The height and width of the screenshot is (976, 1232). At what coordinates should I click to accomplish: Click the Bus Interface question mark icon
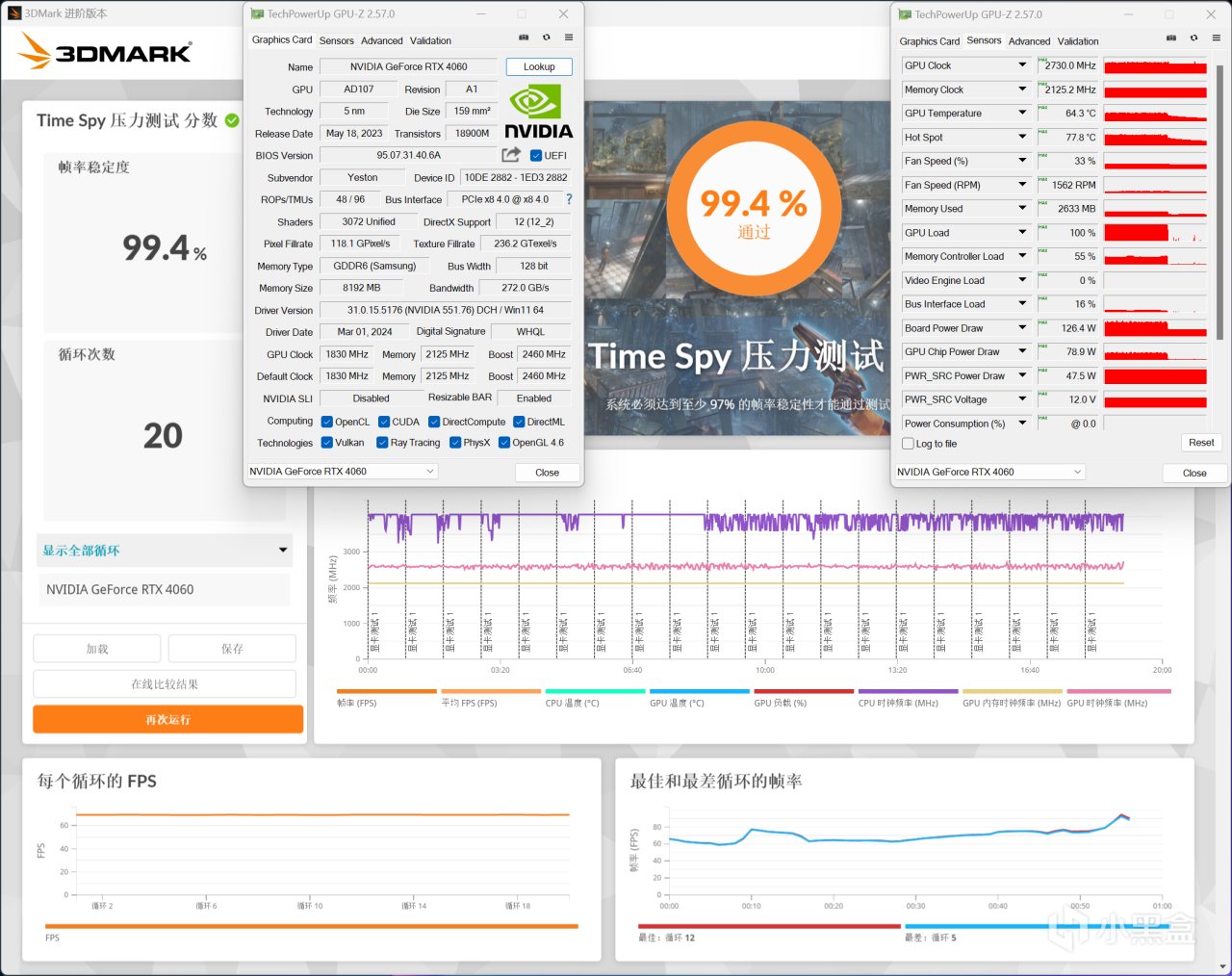(569, 199)
